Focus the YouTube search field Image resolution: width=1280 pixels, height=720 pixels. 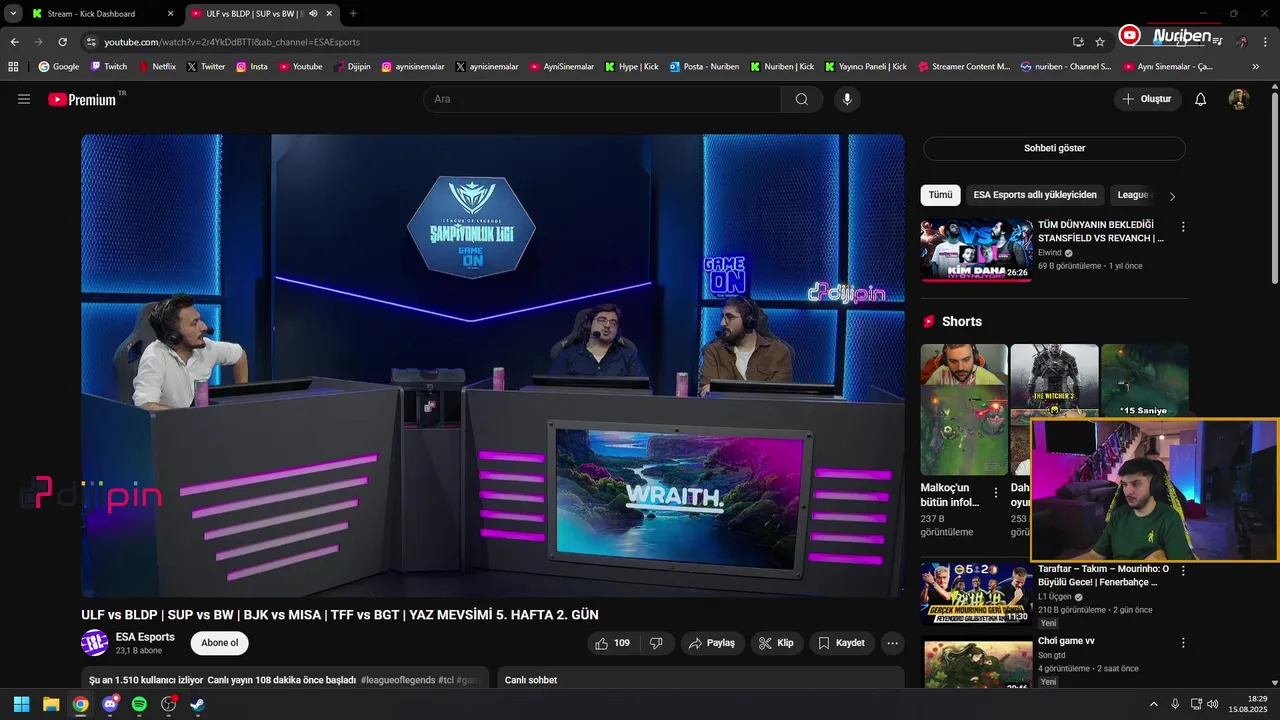(602, 99)
